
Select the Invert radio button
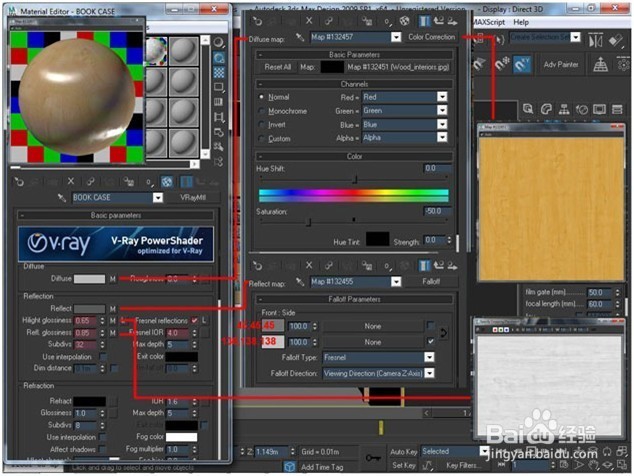(261, 125)
